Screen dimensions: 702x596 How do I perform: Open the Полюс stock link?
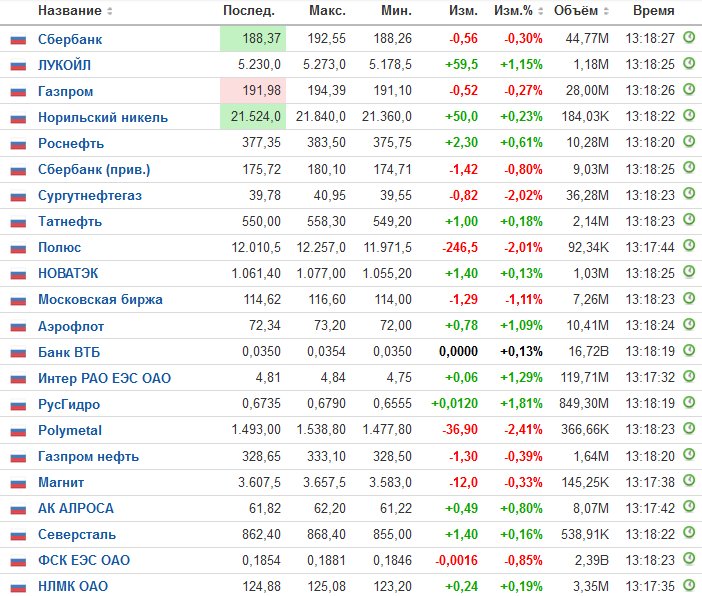(60, 248)
